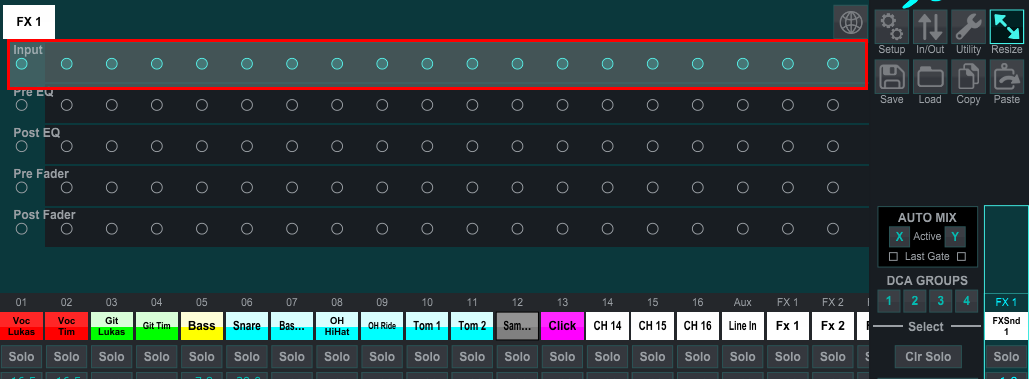Activate Auto Mix group X
This screenshot has width=1030, height=379.
pos(899,236)
